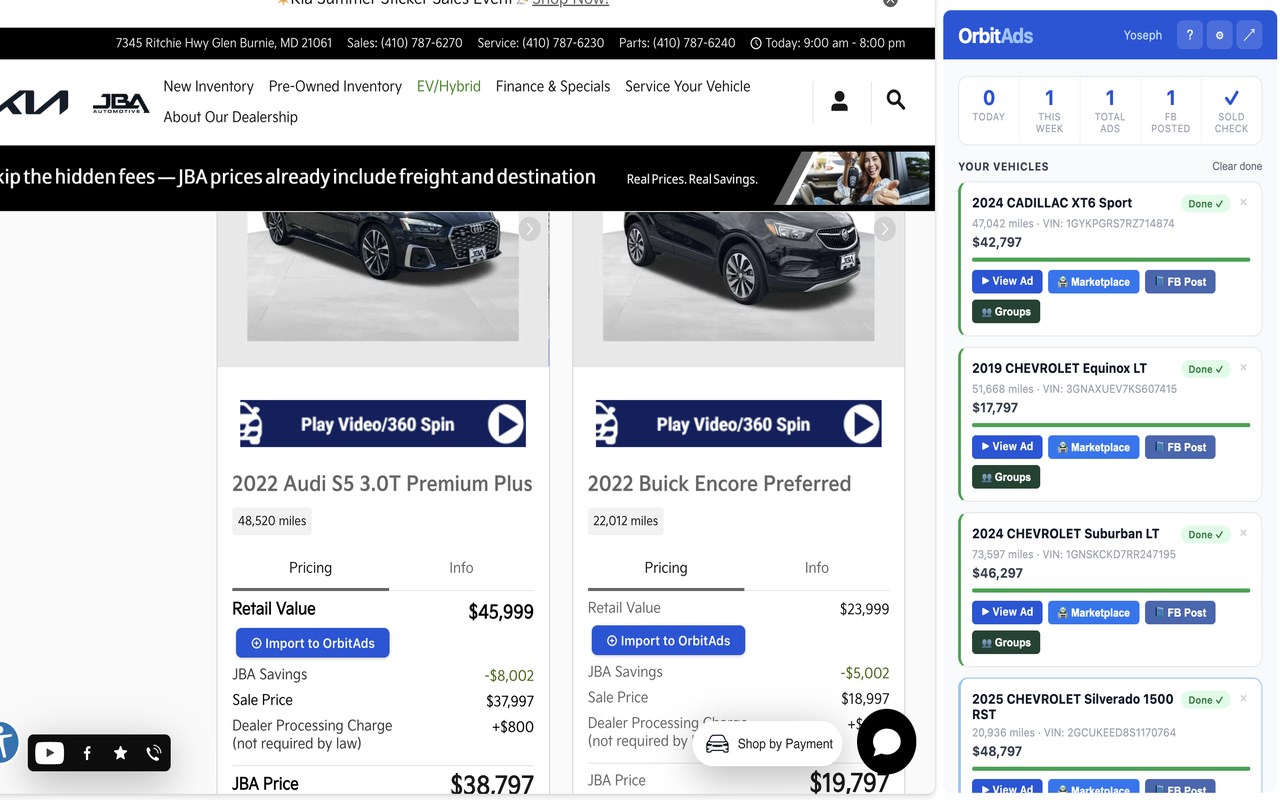
Task: Click the YouTube icon in floating bar
Action: 49,753
